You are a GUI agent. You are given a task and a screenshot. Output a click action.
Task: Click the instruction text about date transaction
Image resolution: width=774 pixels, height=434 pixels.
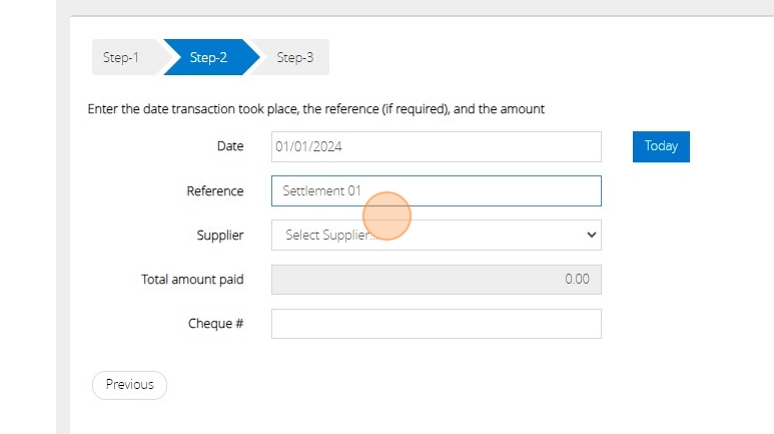point(316,108)
